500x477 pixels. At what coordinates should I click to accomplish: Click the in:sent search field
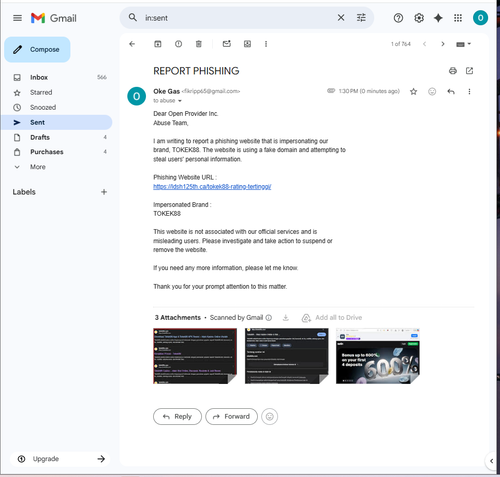(237, 18)
